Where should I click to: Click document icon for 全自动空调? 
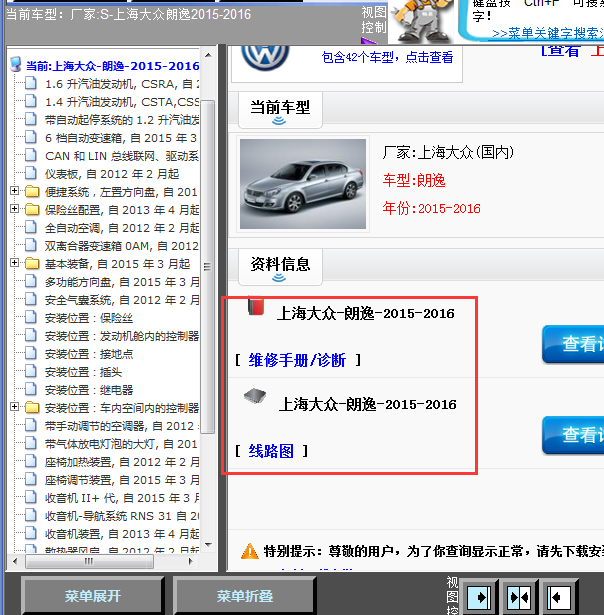(31, 227)
